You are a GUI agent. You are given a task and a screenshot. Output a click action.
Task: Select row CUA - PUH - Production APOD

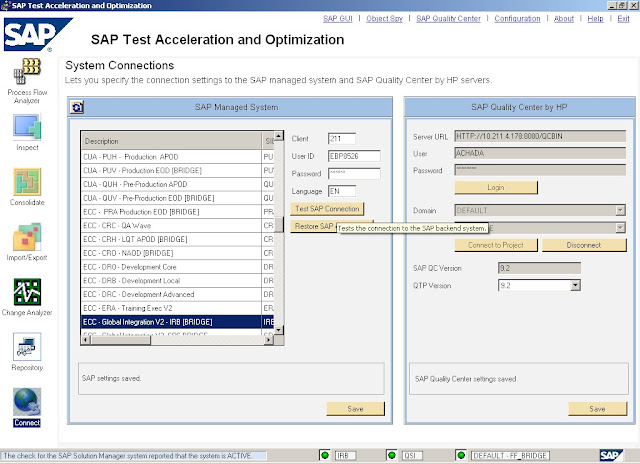(178, 157)
